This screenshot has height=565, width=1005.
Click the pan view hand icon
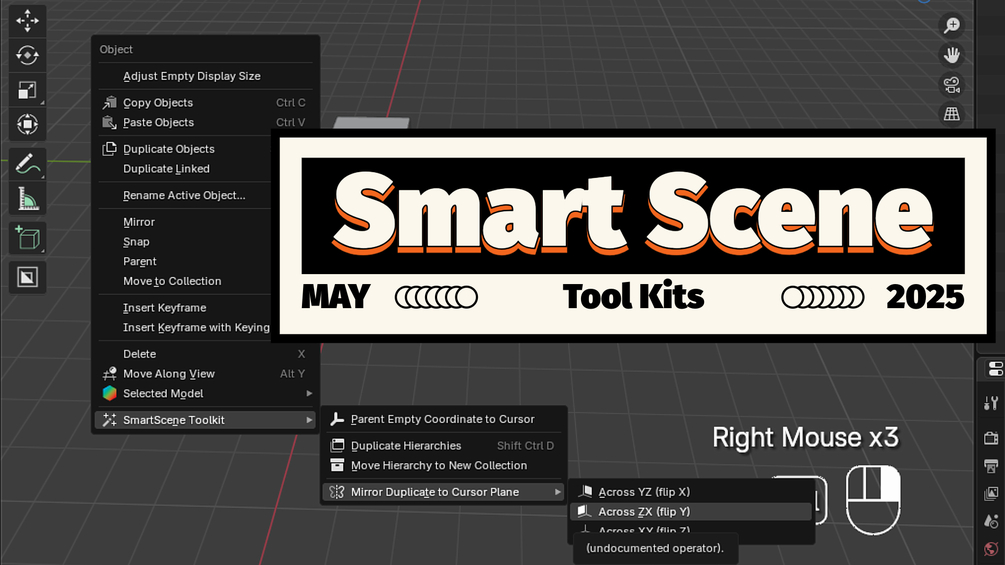pos(952,55)
